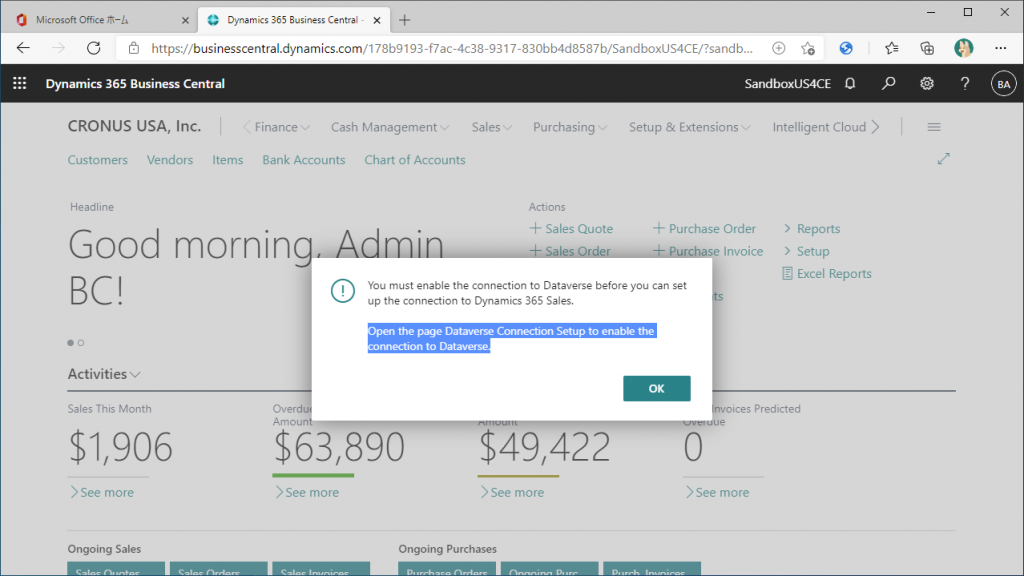Expand the Purchasing menu

click(570, 127)
